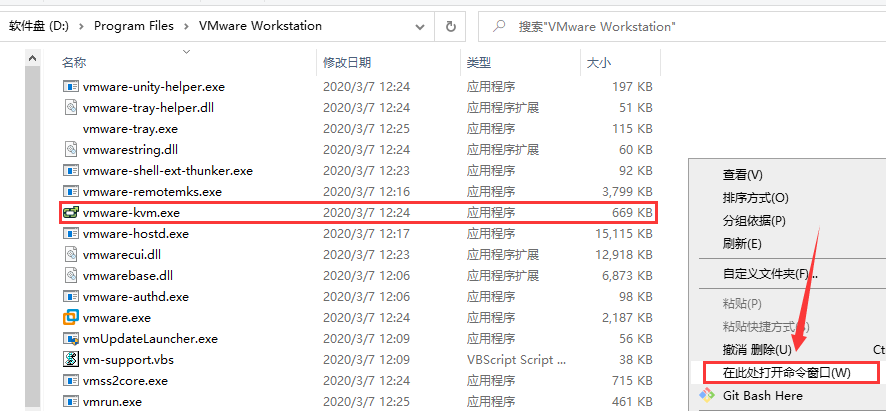Select vmss2core.exe file icon
The image size is (886, 411).
(70, 380)
